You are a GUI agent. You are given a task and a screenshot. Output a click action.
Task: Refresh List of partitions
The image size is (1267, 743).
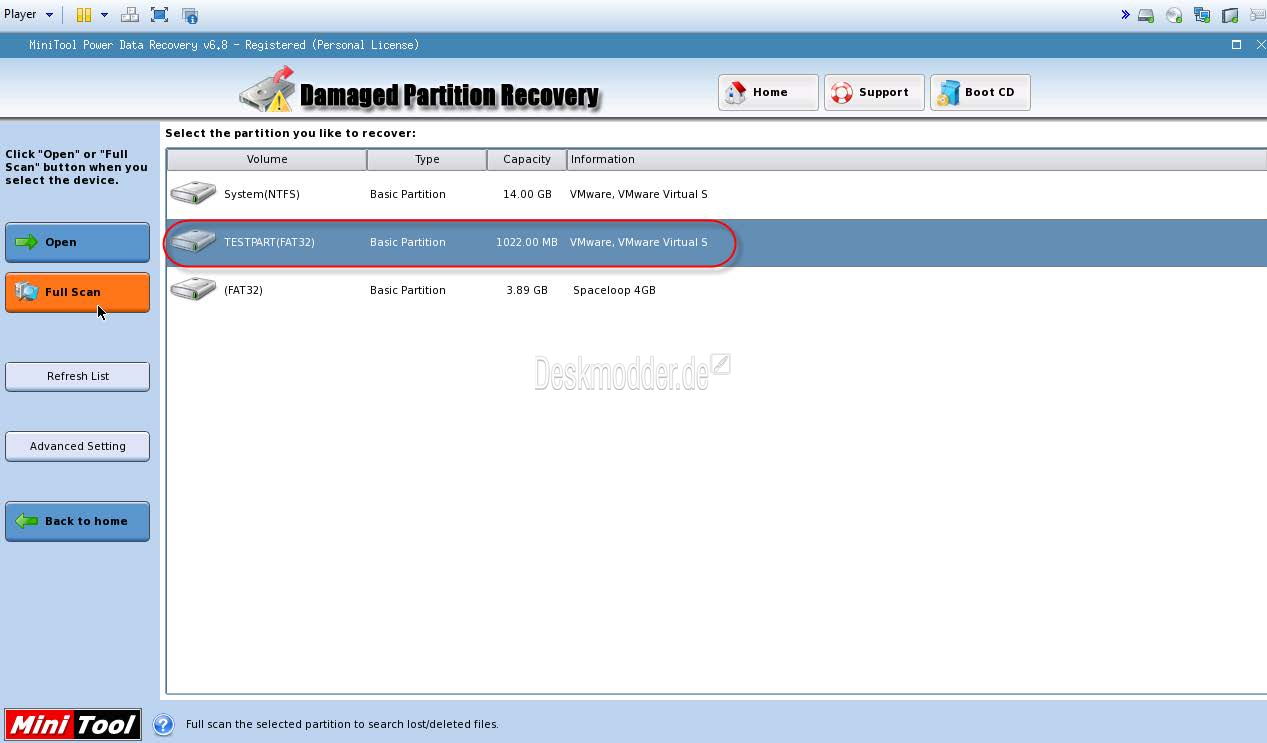coord(77,376)
